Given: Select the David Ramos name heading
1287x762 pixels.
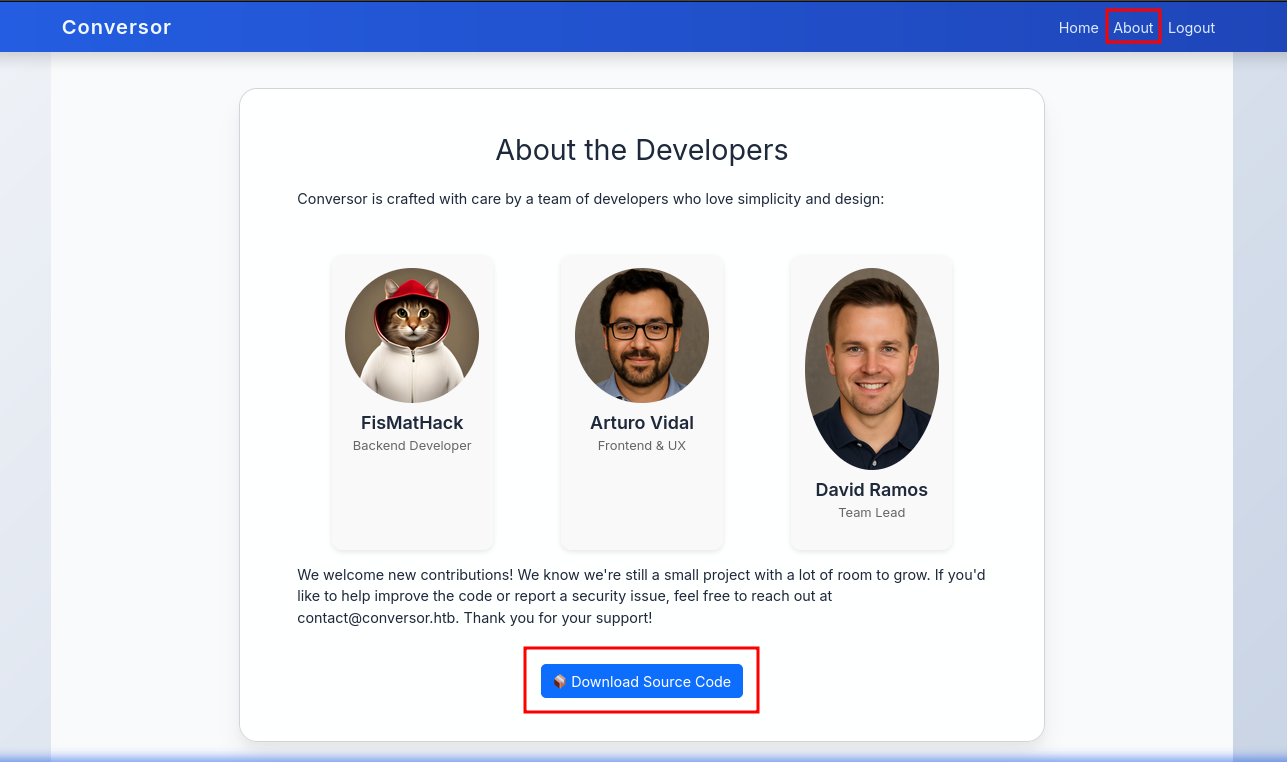Looking at the screenshot, I should [x=872, y=490].
